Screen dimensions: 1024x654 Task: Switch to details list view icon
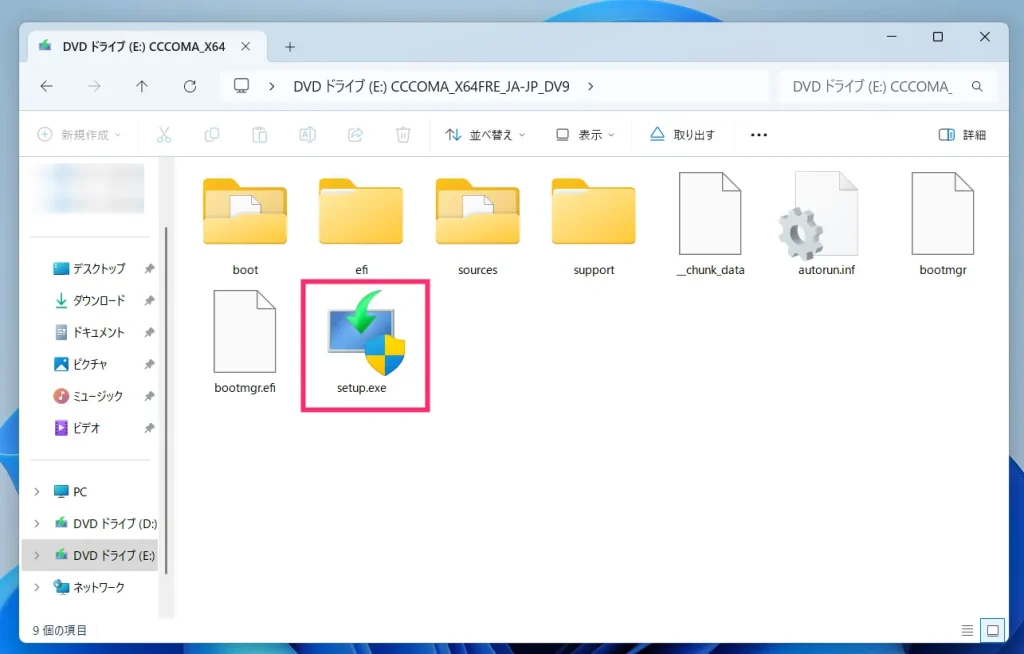(x=967, y=630)
